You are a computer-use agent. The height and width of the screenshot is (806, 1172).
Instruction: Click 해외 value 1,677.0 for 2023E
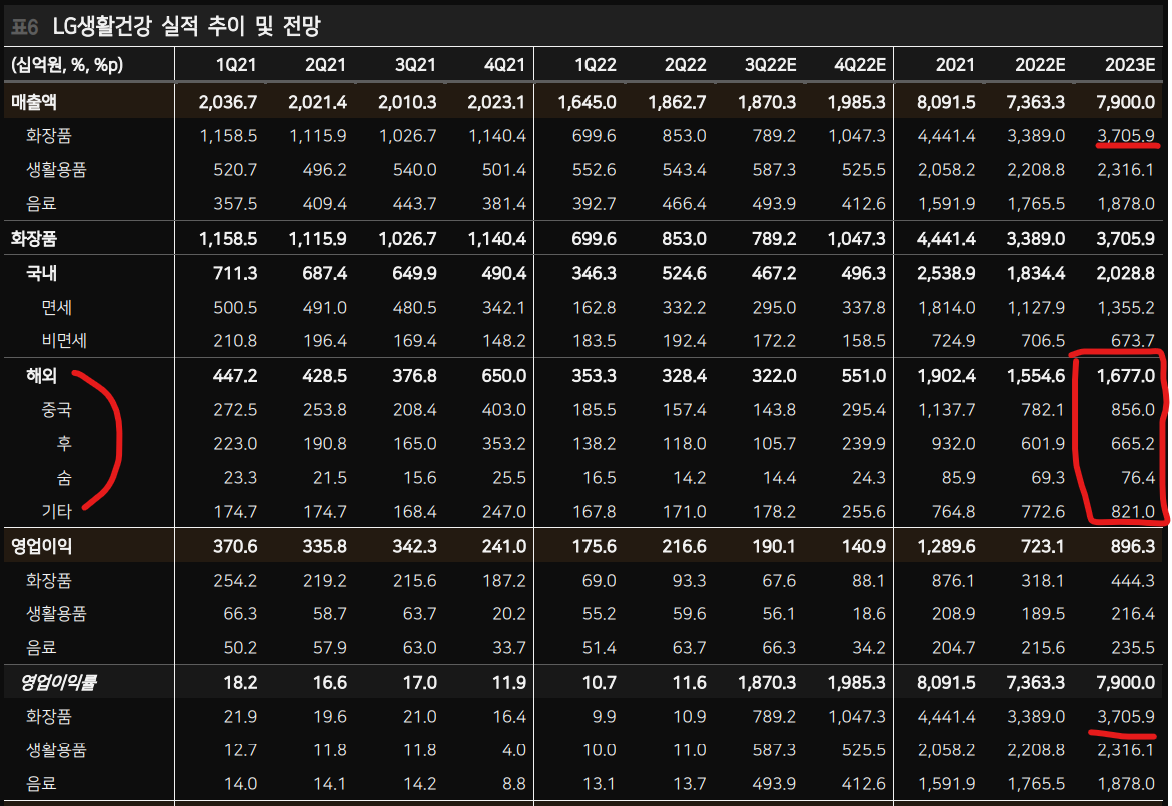tap(1126, 375)
